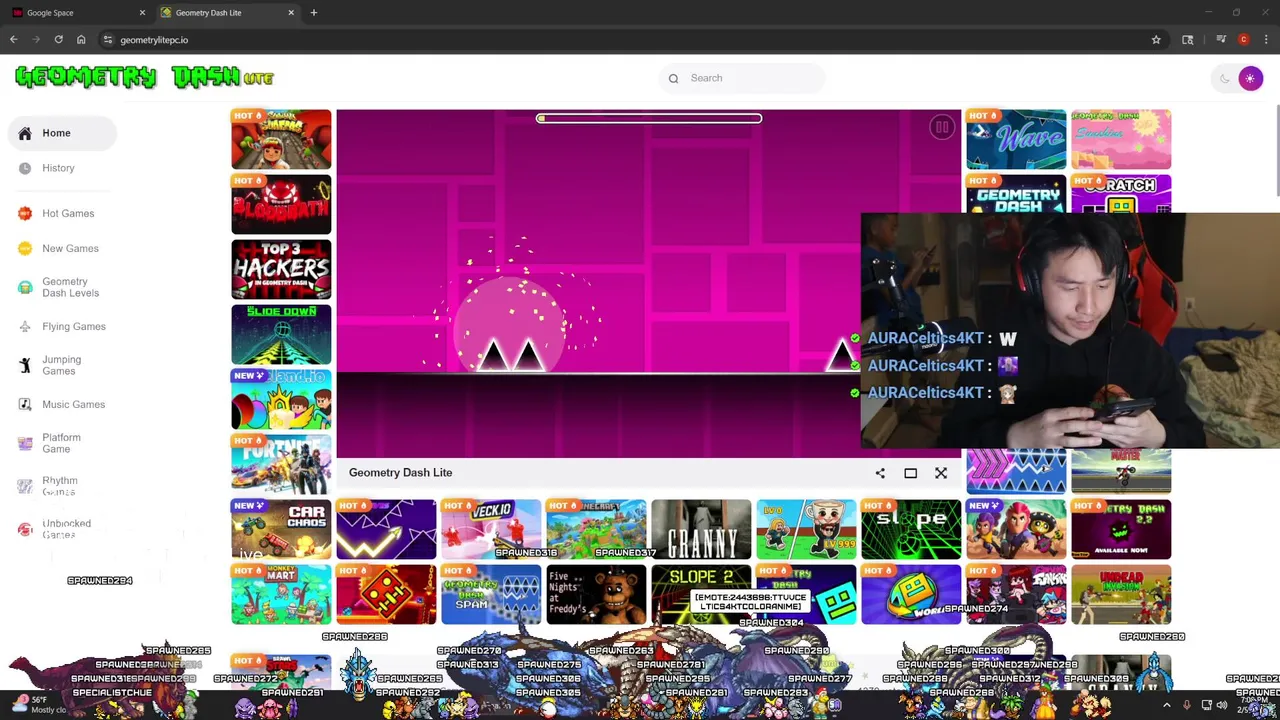Open a new browser tab
1280x720 pixels.
tap(314, 13)
